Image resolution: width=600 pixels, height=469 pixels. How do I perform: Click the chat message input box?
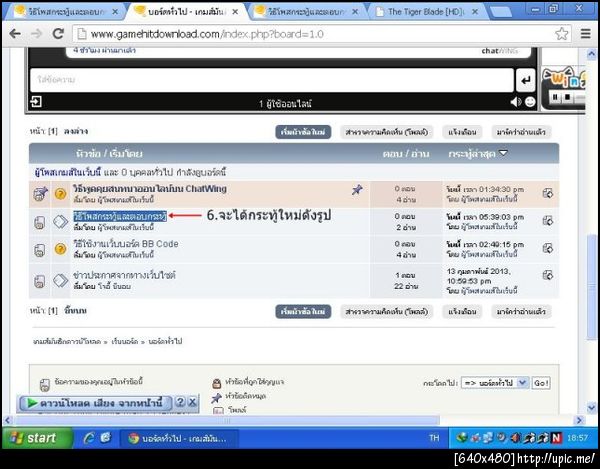click(272, 80)
